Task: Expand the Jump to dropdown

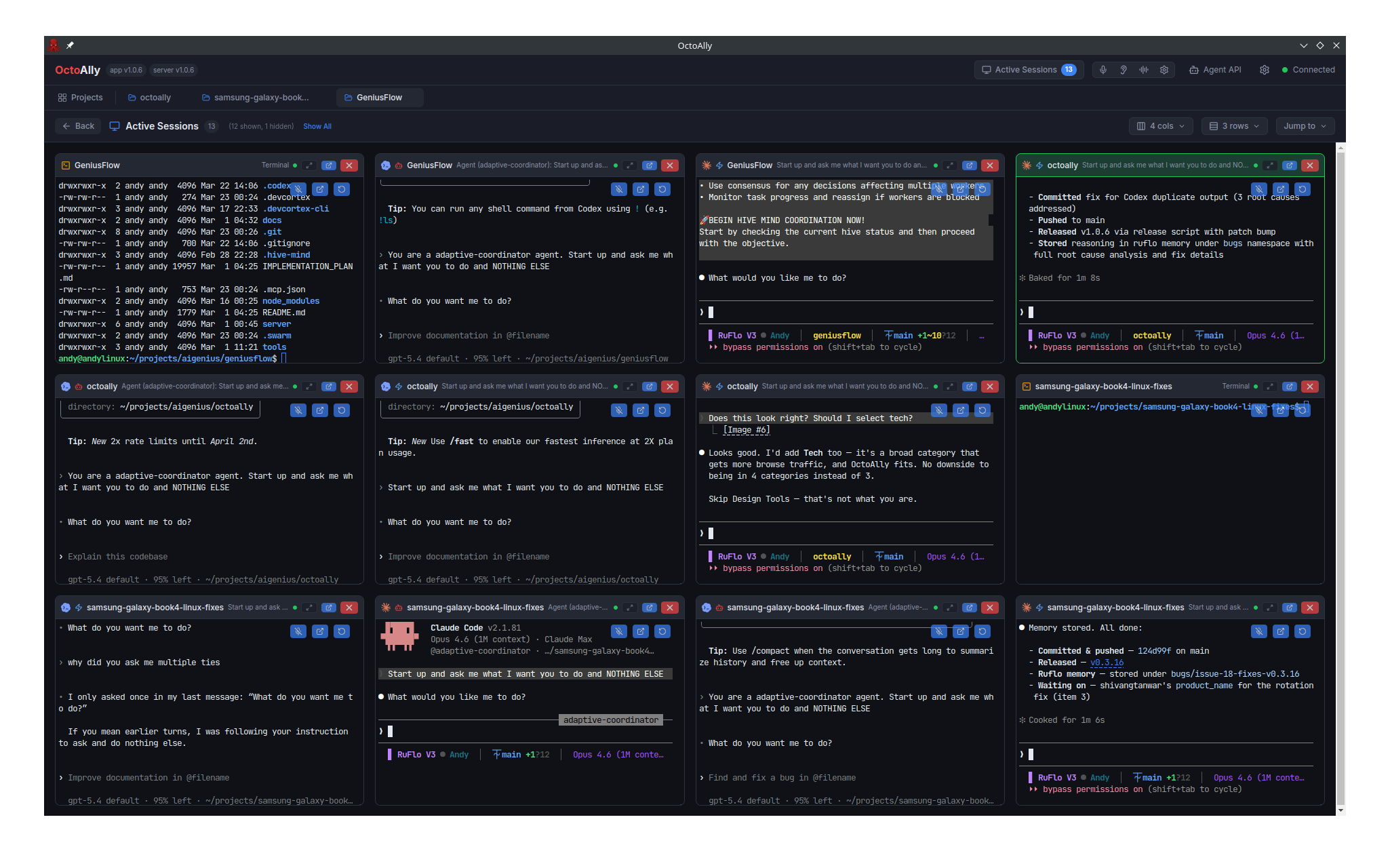Action: coord(1305,126)
